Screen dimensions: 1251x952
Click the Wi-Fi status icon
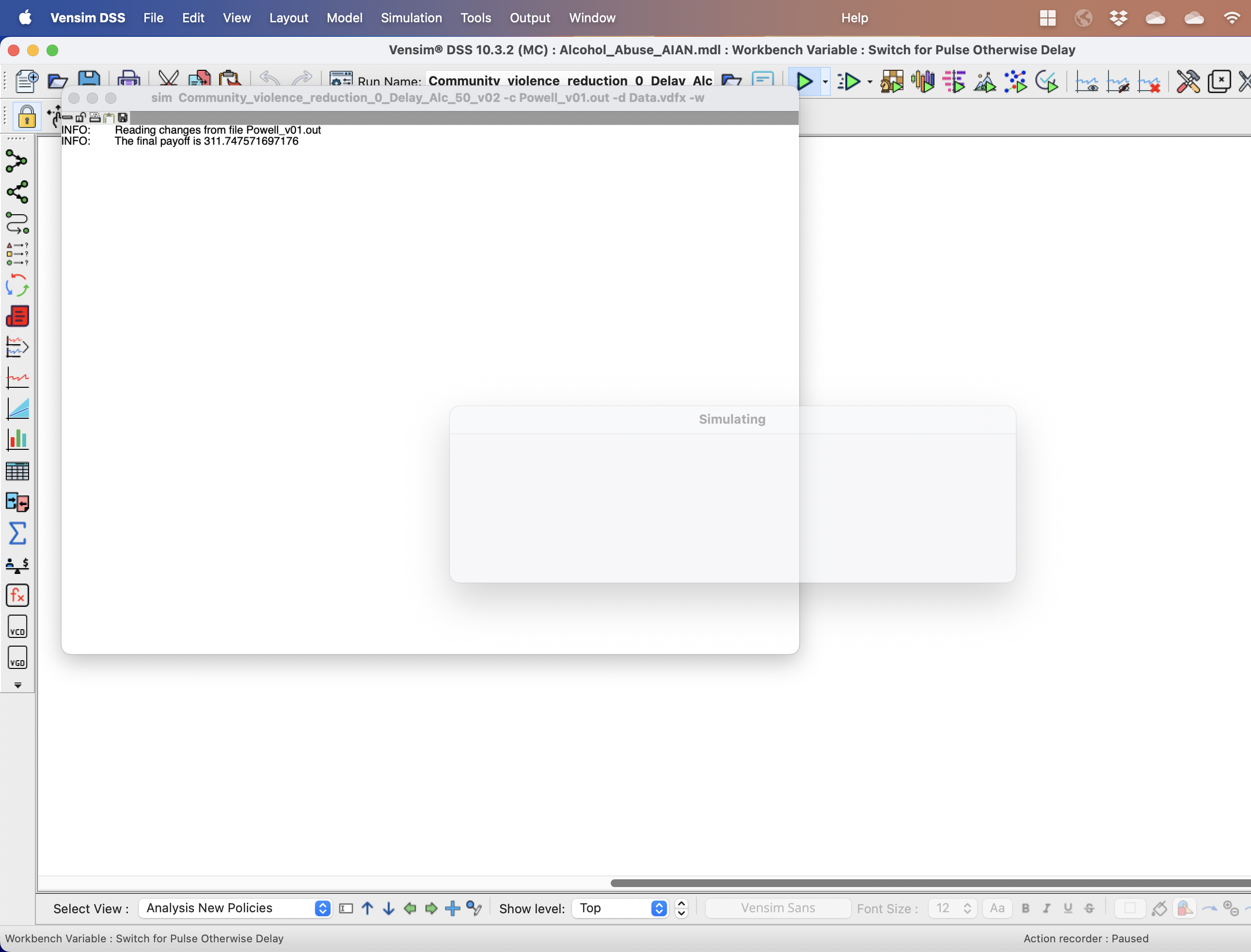pyautogui.click(x=1232, y=17)
